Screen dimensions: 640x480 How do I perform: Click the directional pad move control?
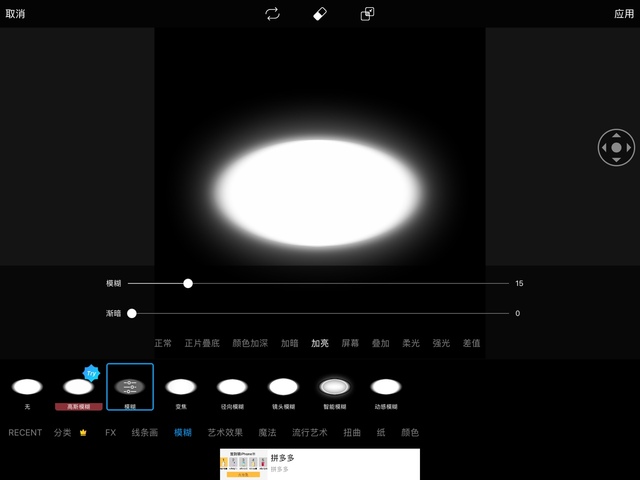tap(616, 147)
